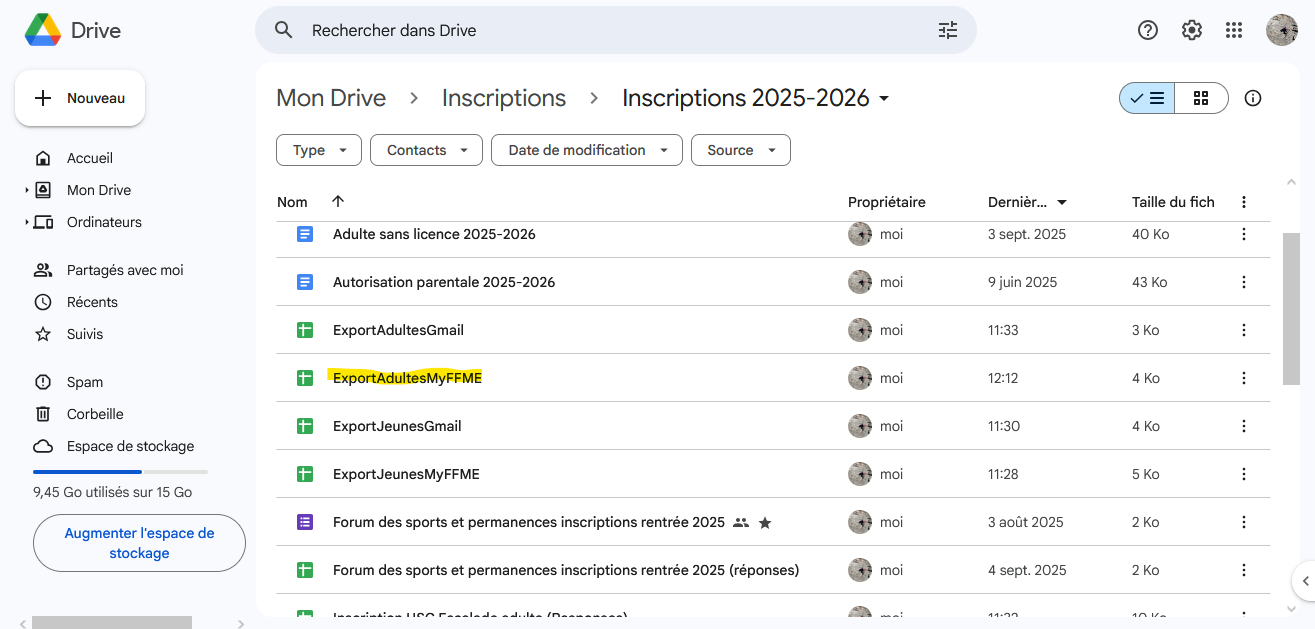Click Augmenter l'espace de stockage button
The image size is (1315, 629).
139,543
